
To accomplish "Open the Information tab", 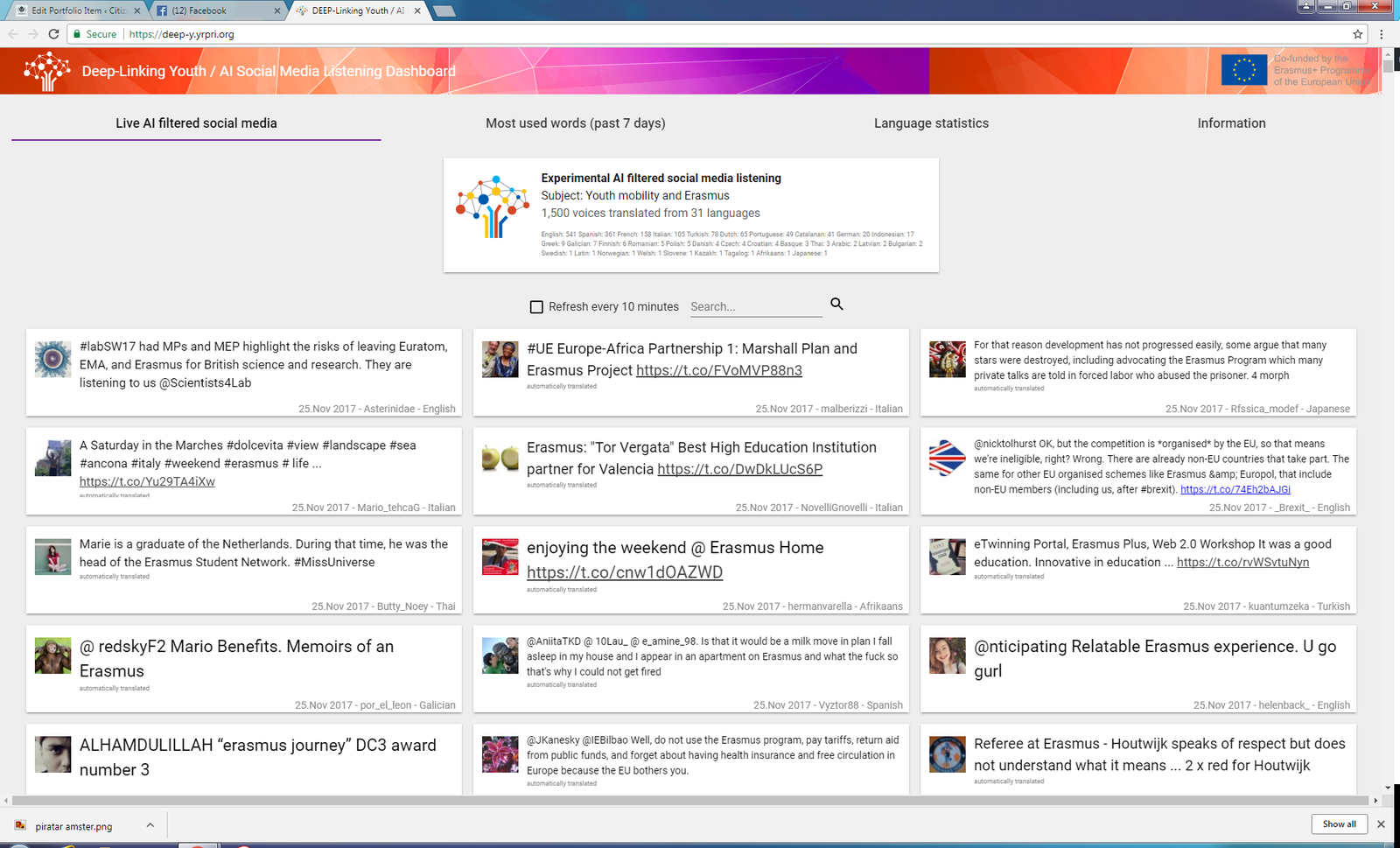I will [1231, 123].
